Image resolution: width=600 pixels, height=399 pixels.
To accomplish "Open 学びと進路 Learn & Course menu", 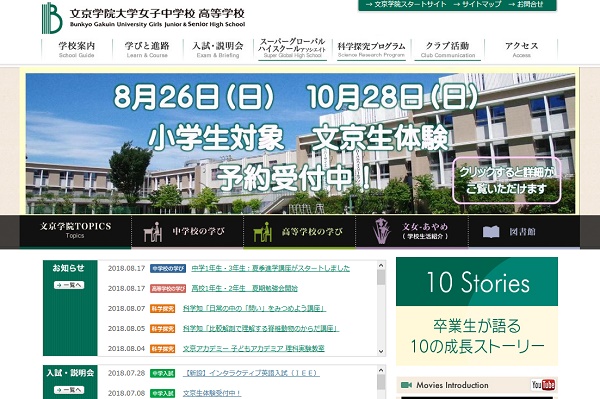I will (147, 49).
